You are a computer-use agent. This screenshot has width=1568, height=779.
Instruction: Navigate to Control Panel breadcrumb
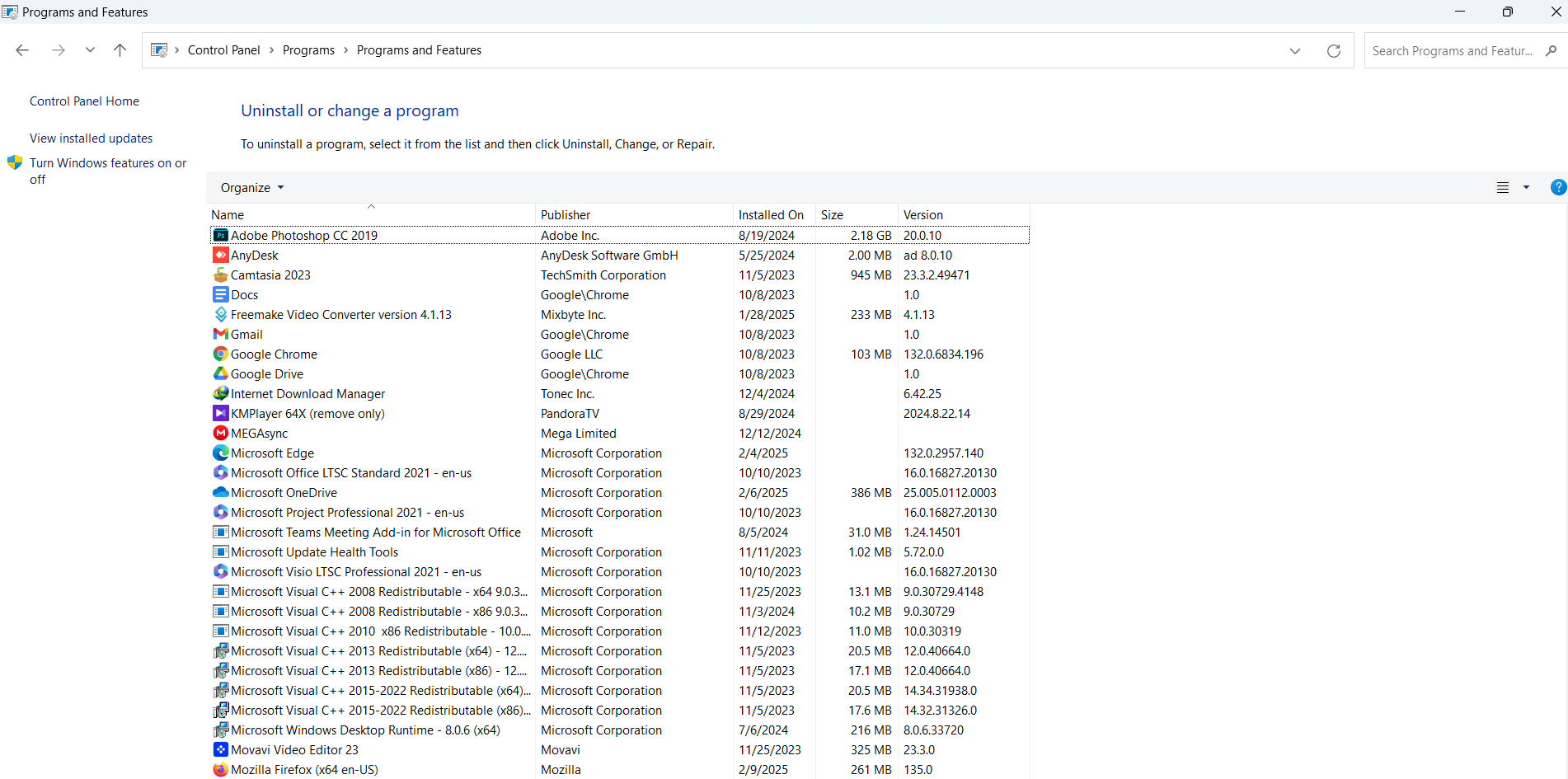tap(224, 50)
